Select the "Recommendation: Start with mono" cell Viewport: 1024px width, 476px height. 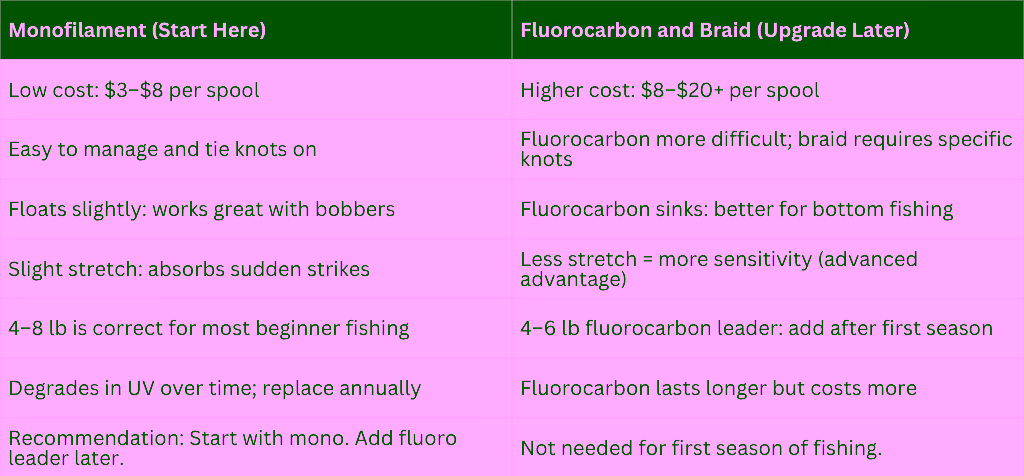(232, 447)
